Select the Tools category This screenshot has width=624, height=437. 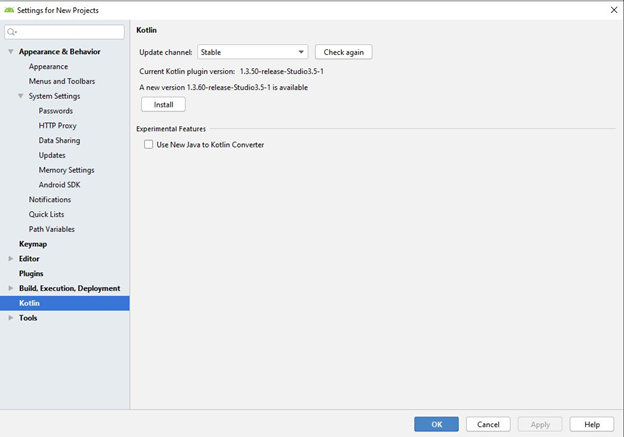point(28,318)
